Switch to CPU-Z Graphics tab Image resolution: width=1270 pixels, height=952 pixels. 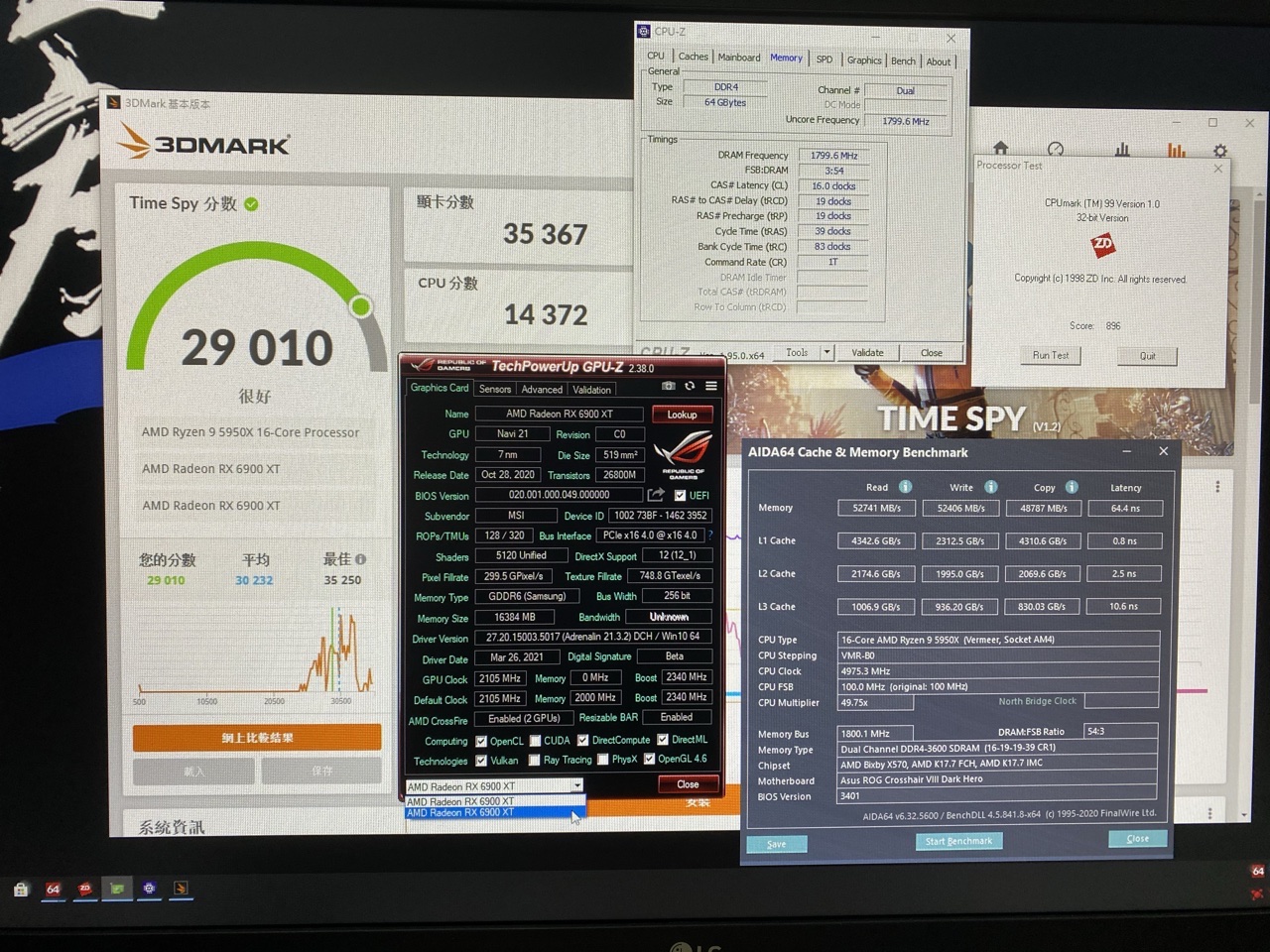864,60
